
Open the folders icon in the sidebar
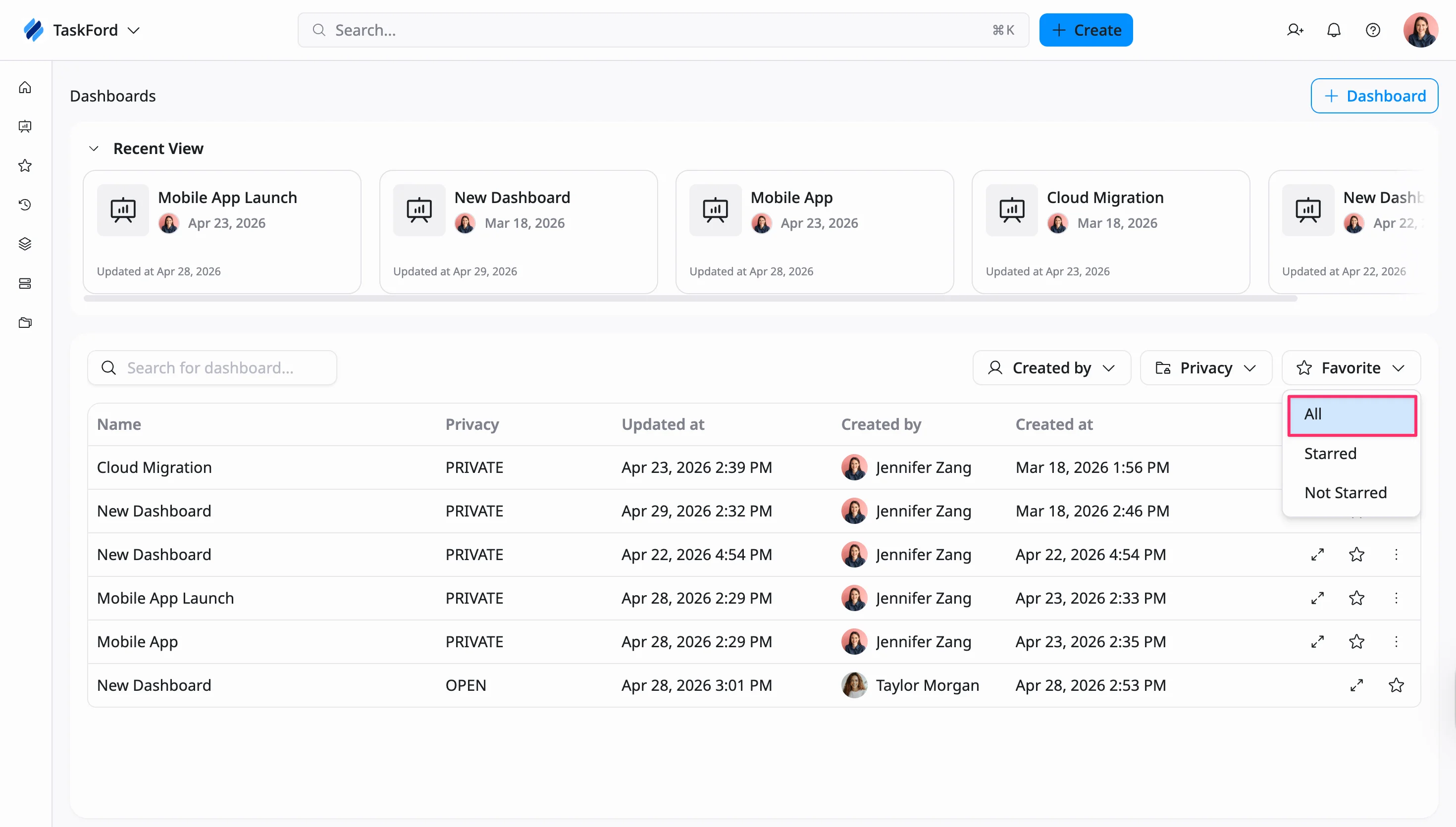tap(25, 322)
